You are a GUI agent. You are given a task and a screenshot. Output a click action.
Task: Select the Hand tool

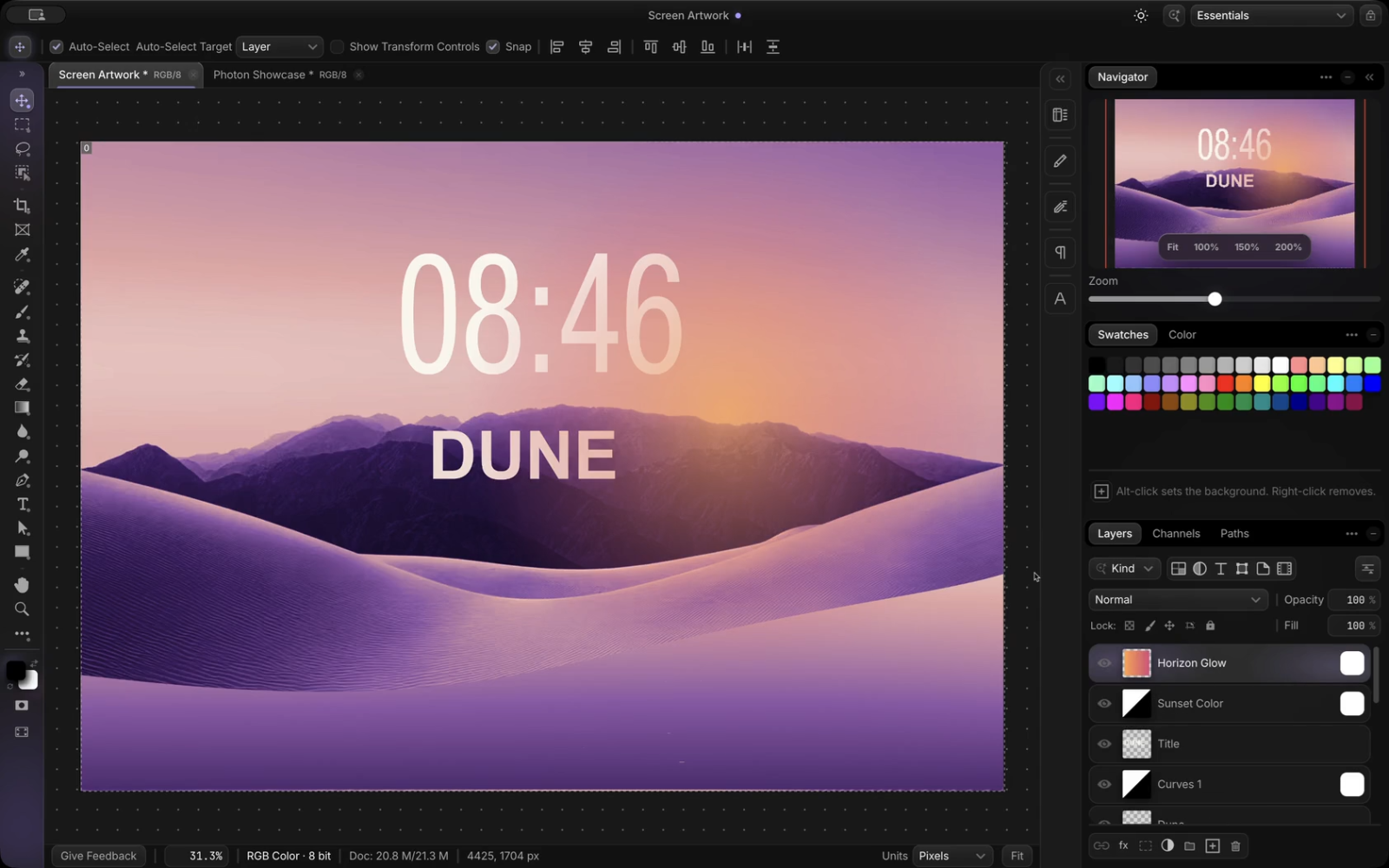click(x=22, y=584)
